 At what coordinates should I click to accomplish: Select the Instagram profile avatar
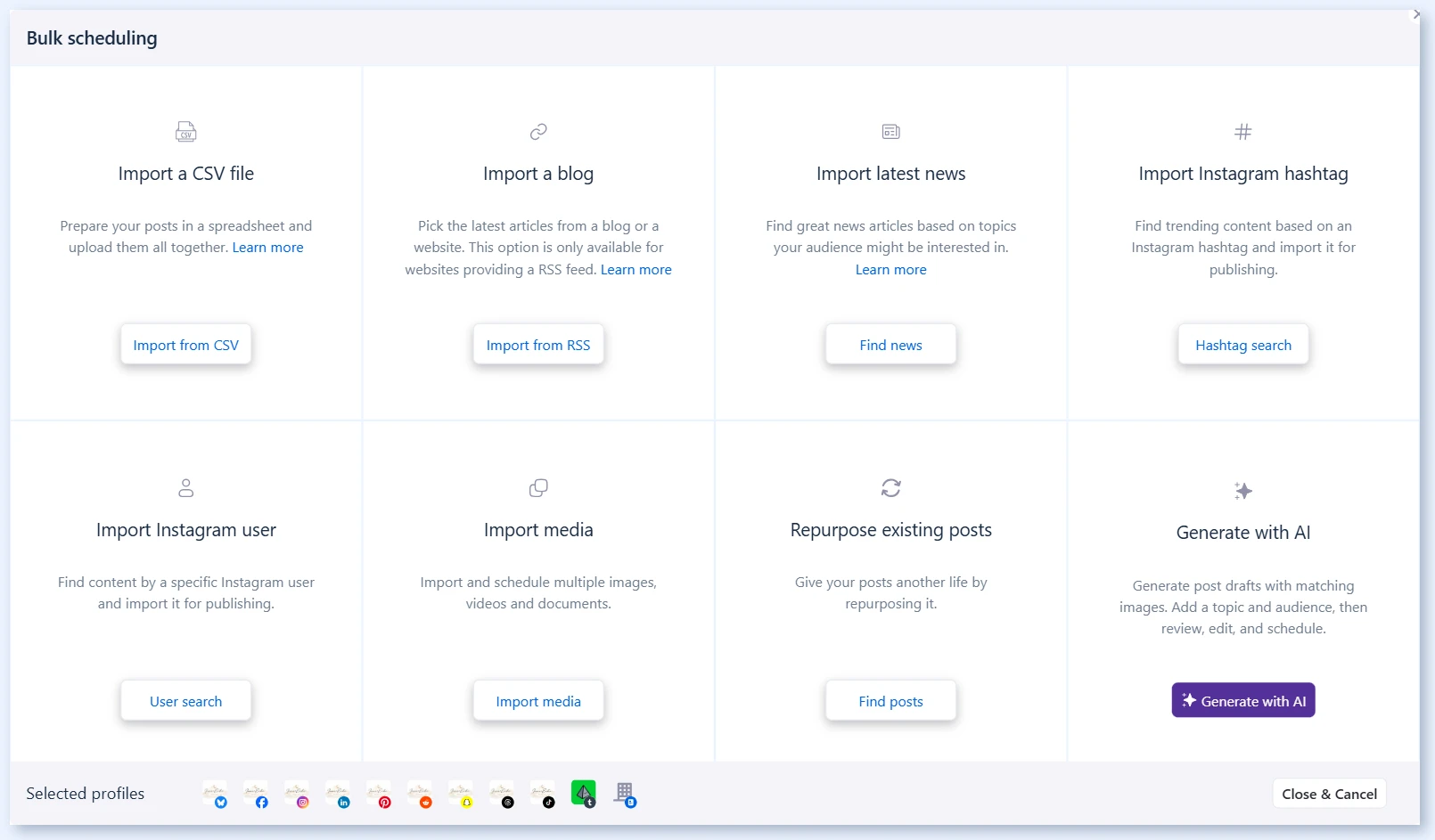tap(297, 793)
